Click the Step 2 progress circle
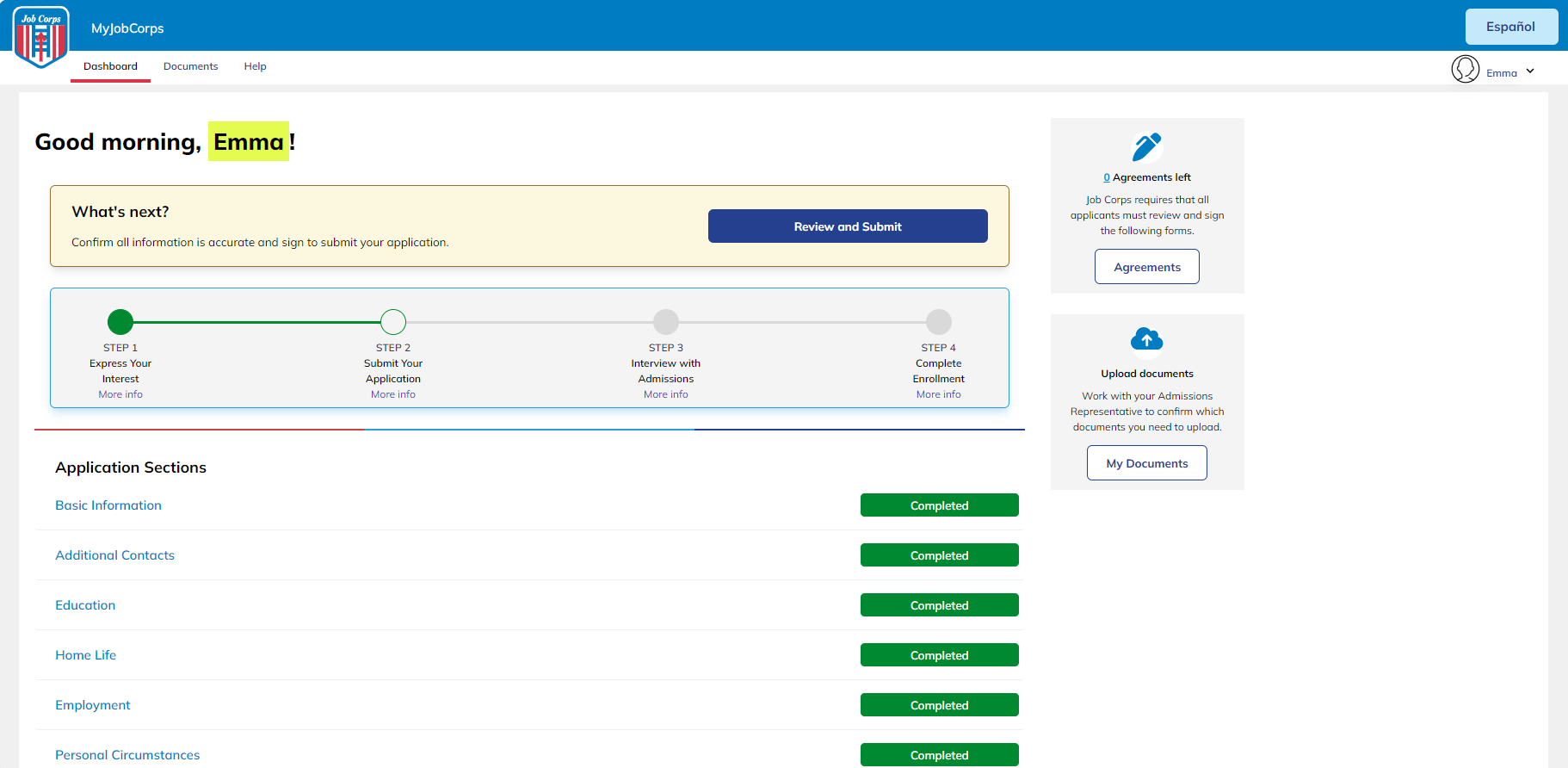Image resolution: width=1568 pixels, height=768 pixels. click(x=393, y=322)
